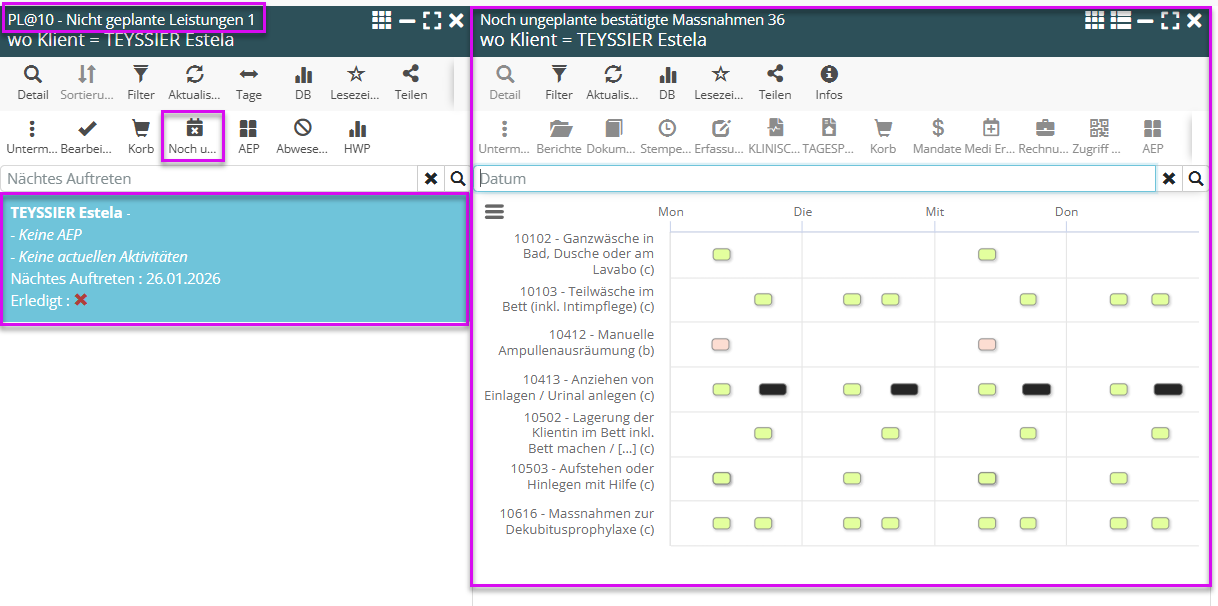Click the 'Noch u...' calendar icon

click(x=194, y=136)
